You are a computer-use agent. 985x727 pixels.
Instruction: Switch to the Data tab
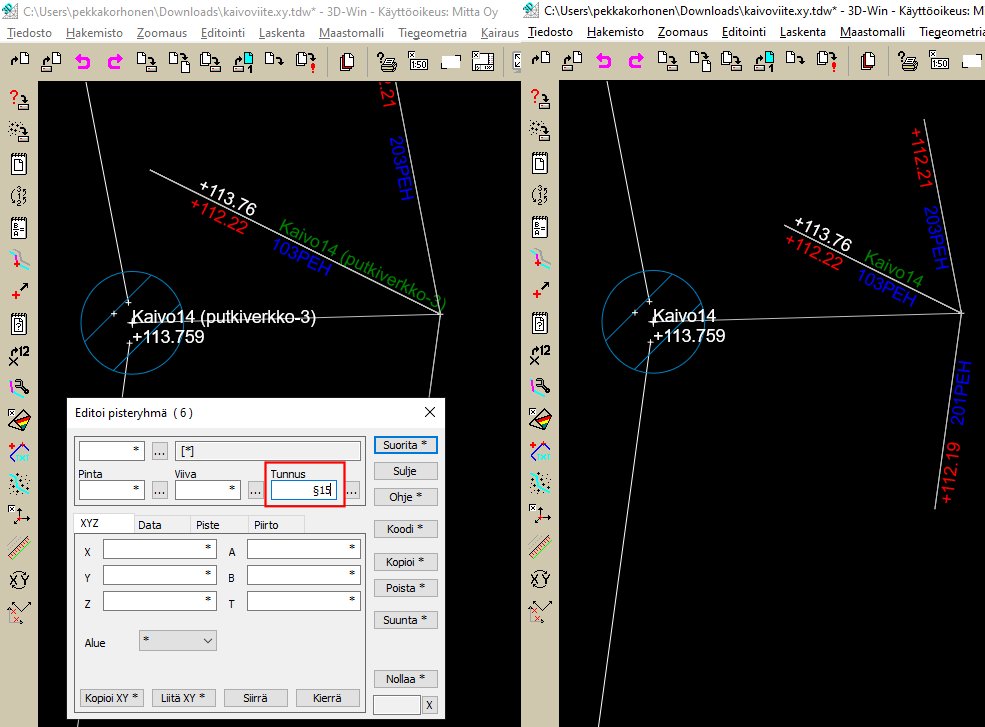coord(150,524)
